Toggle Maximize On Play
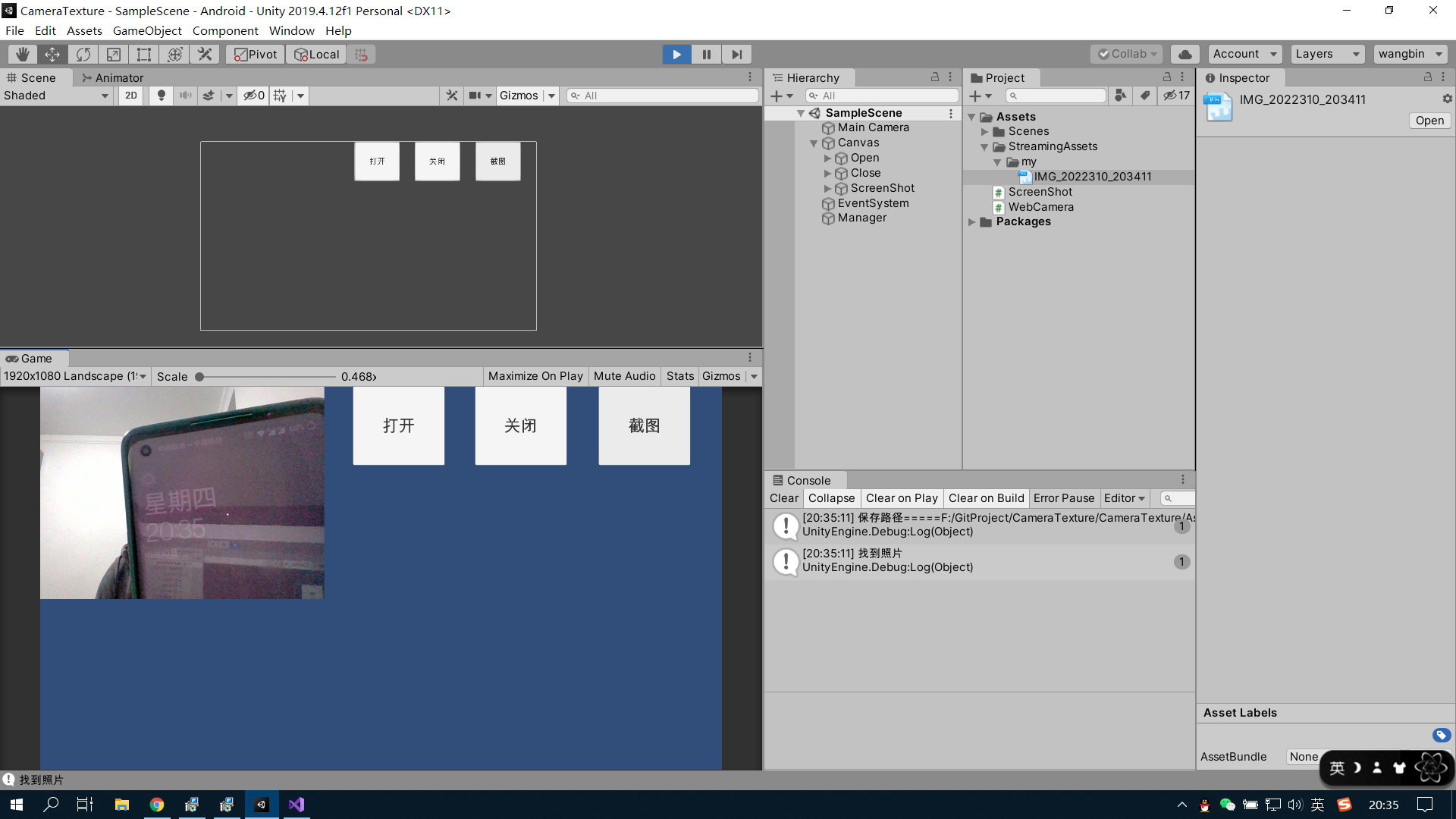The image size is (1456, 819). pyautogui.click(x=535, y=376)
